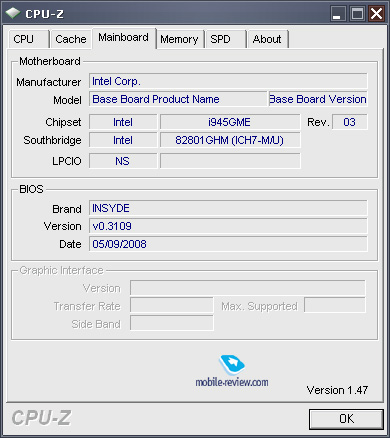Screen dimensions: 390x438
Task: Click the CPU-Z title bar icon
Action: (13, 13)
